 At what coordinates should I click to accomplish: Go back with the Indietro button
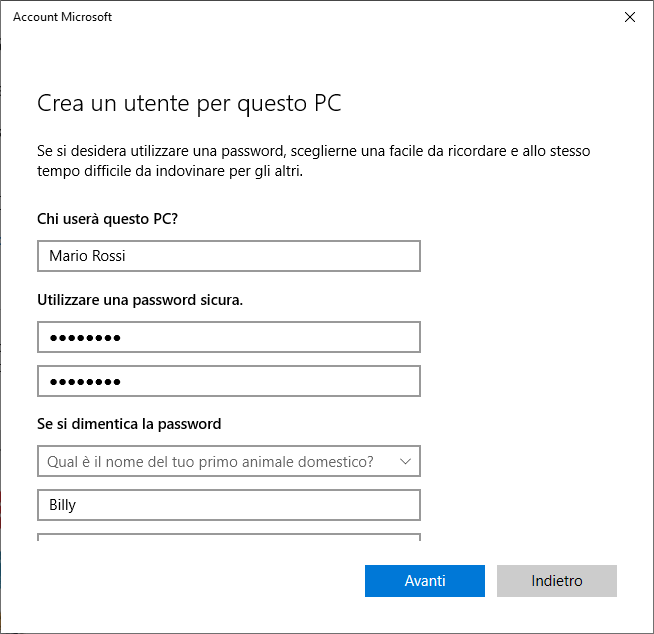pos(556,581)
